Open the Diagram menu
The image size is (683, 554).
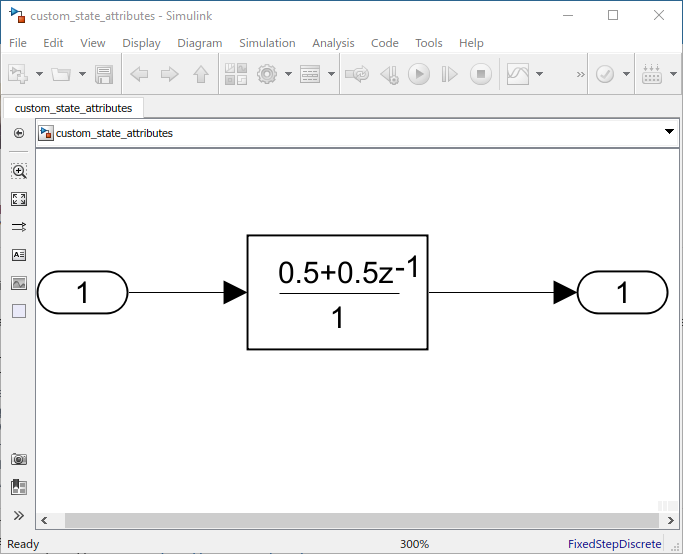tap(199, 43)
